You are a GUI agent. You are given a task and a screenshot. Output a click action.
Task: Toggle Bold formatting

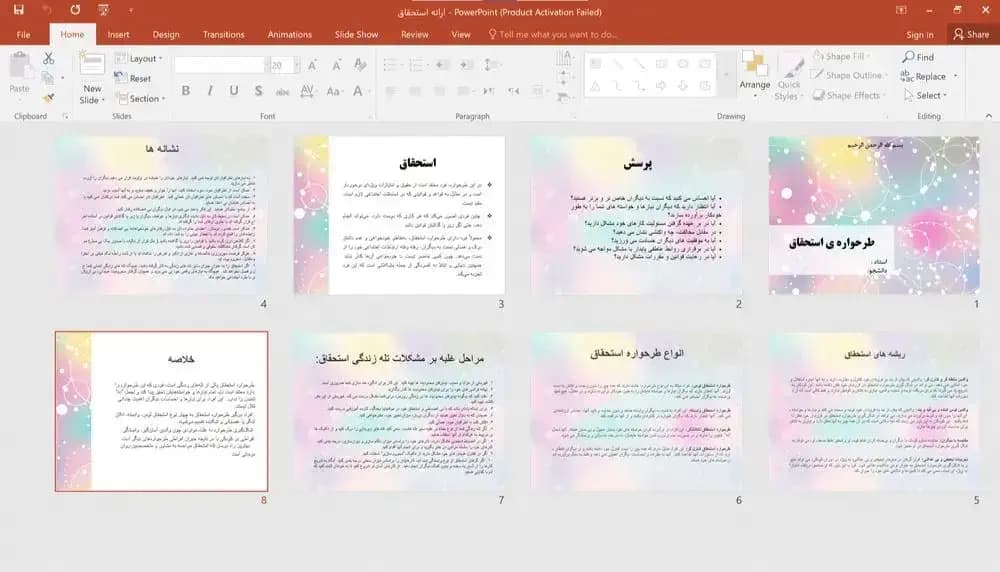point(186,91)
